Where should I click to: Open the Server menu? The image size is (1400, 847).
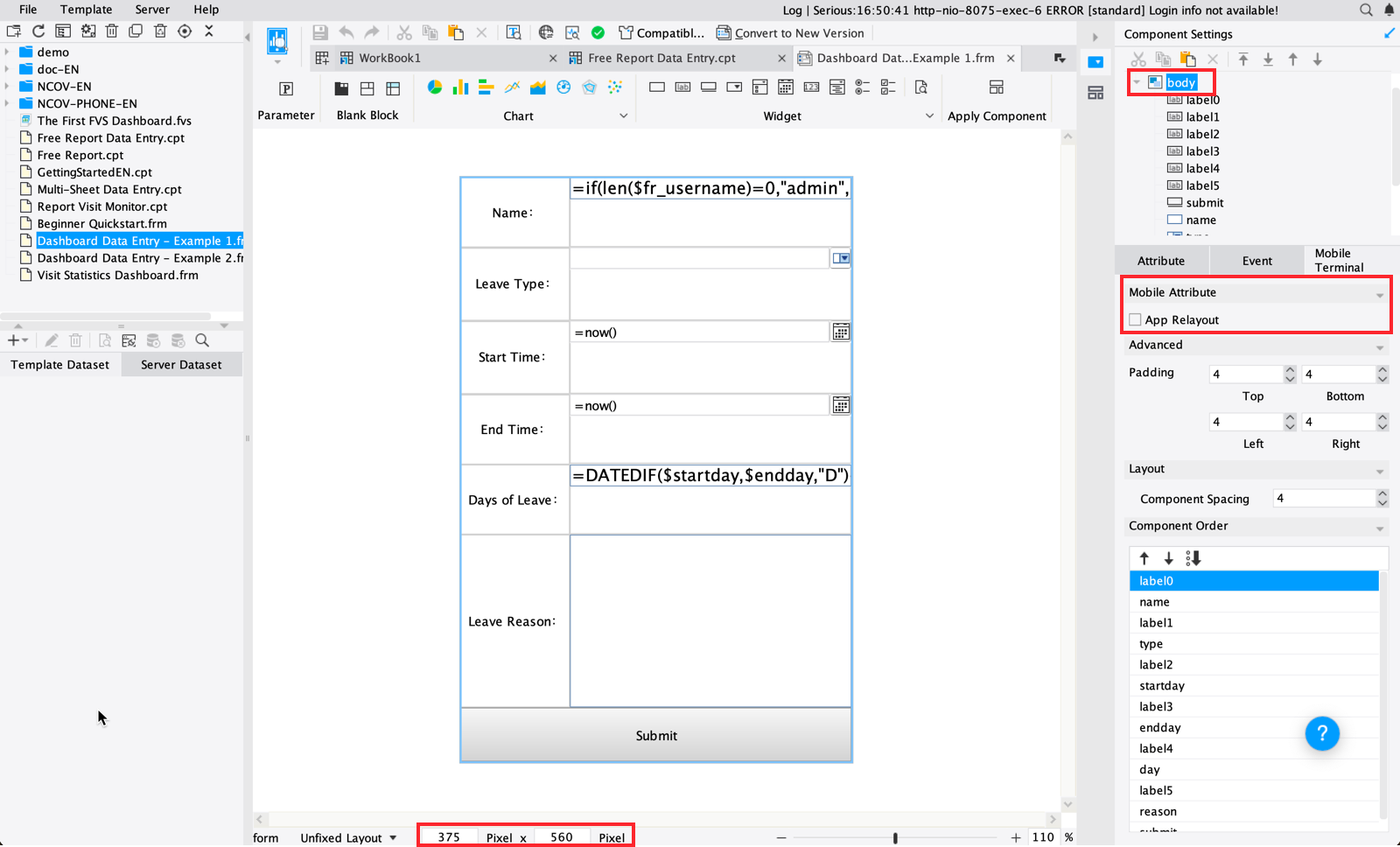coord(152,10)
